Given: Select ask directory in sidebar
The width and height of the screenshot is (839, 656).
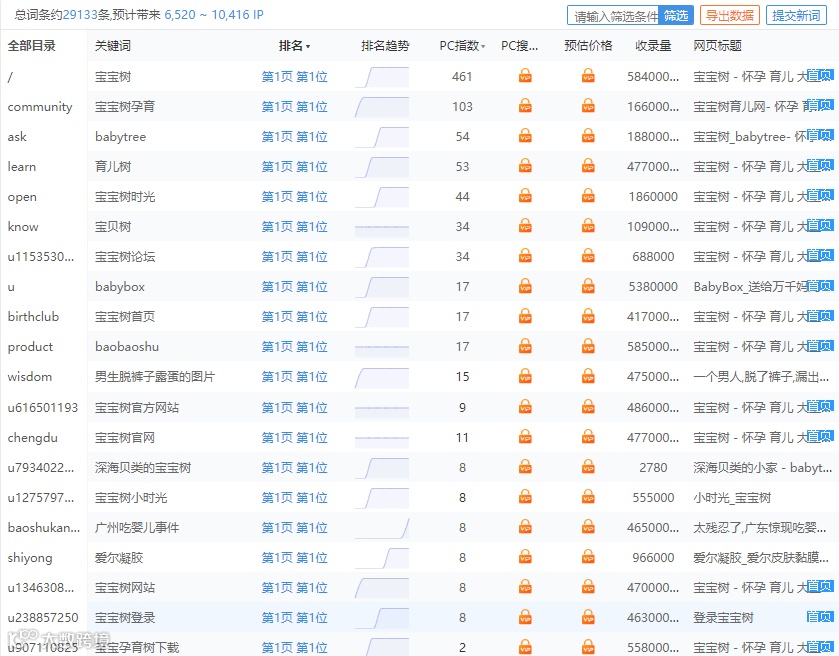Looking at the screenshot, I should point(17,137).
